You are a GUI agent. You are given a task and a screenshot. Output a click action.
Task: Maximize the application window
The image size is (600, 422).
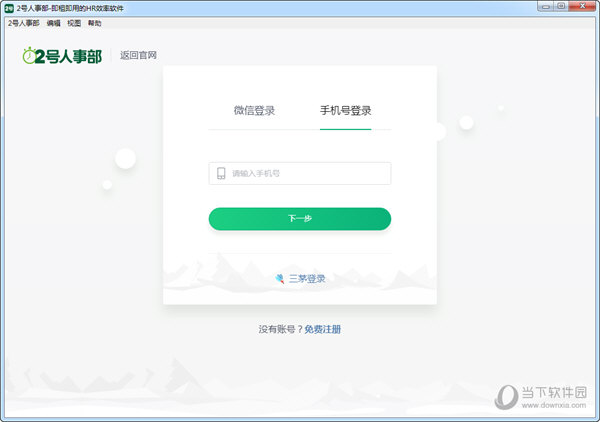click(x=561, y=6)
